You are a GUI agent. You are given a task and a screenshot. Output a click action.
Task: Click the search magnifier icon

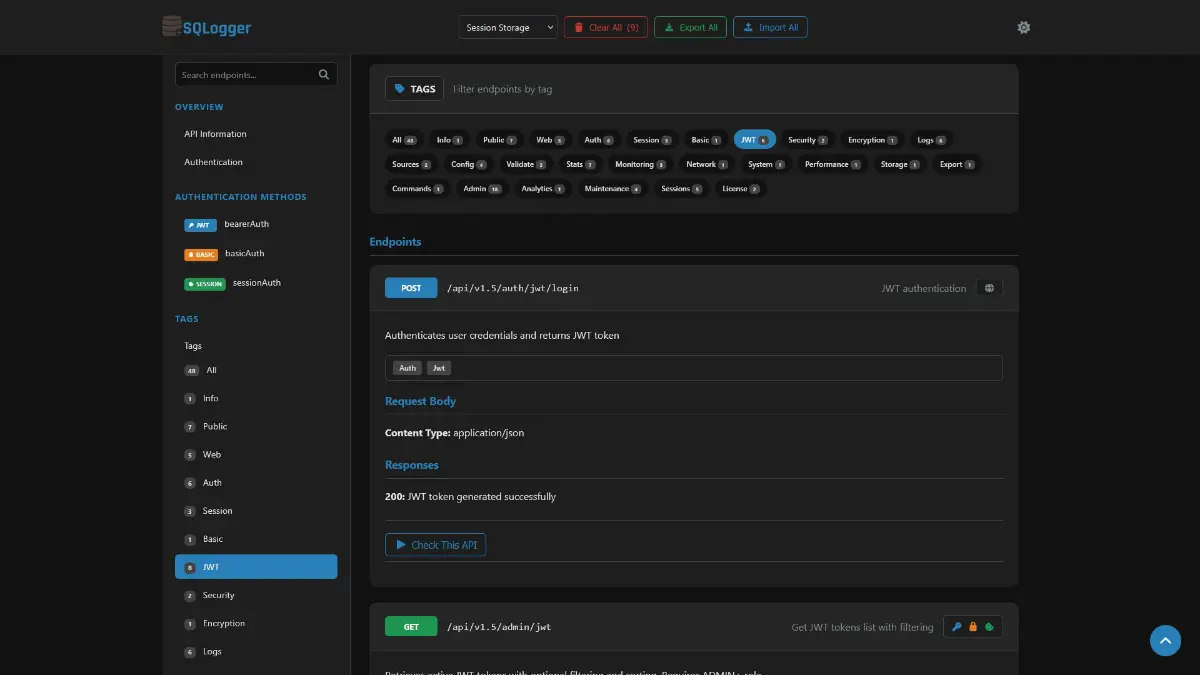tap(324, 75)
